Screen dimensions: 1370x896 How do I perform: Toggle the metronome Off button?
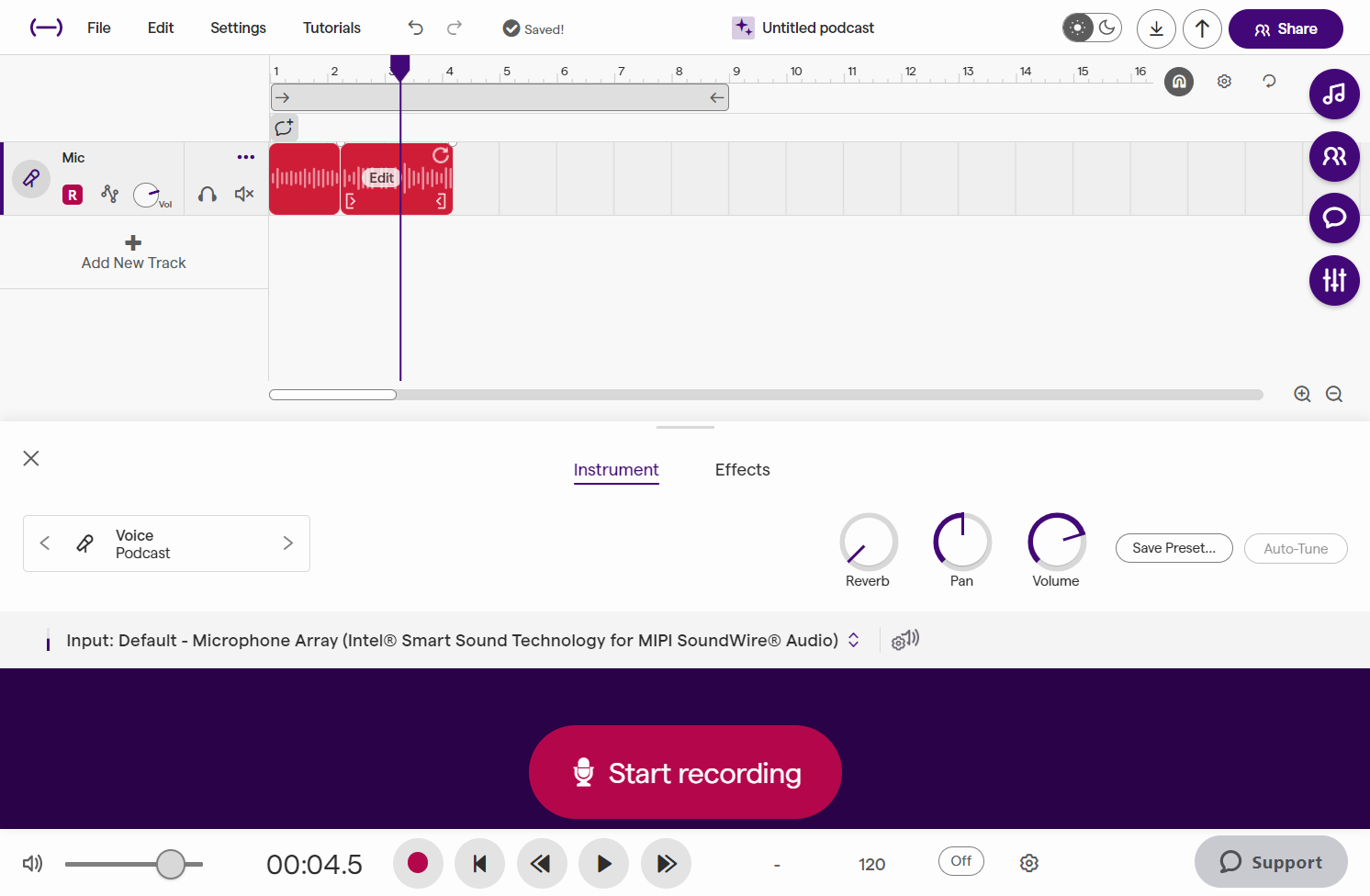pyautogui.click(x=961, y=861)
